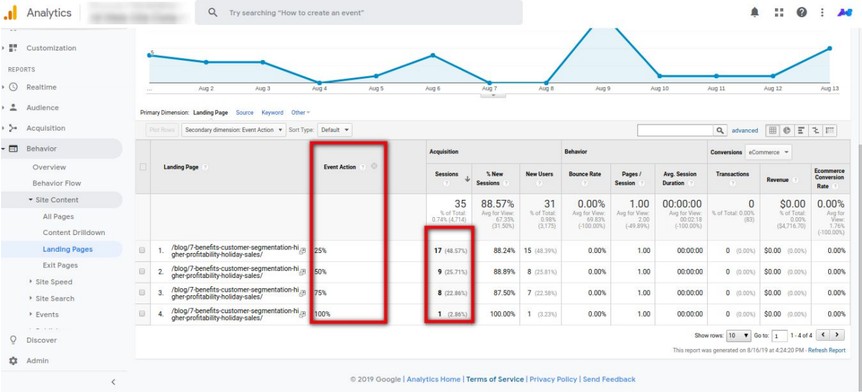Open notifications bell
862x392 pixels.
tap(755, 12)
